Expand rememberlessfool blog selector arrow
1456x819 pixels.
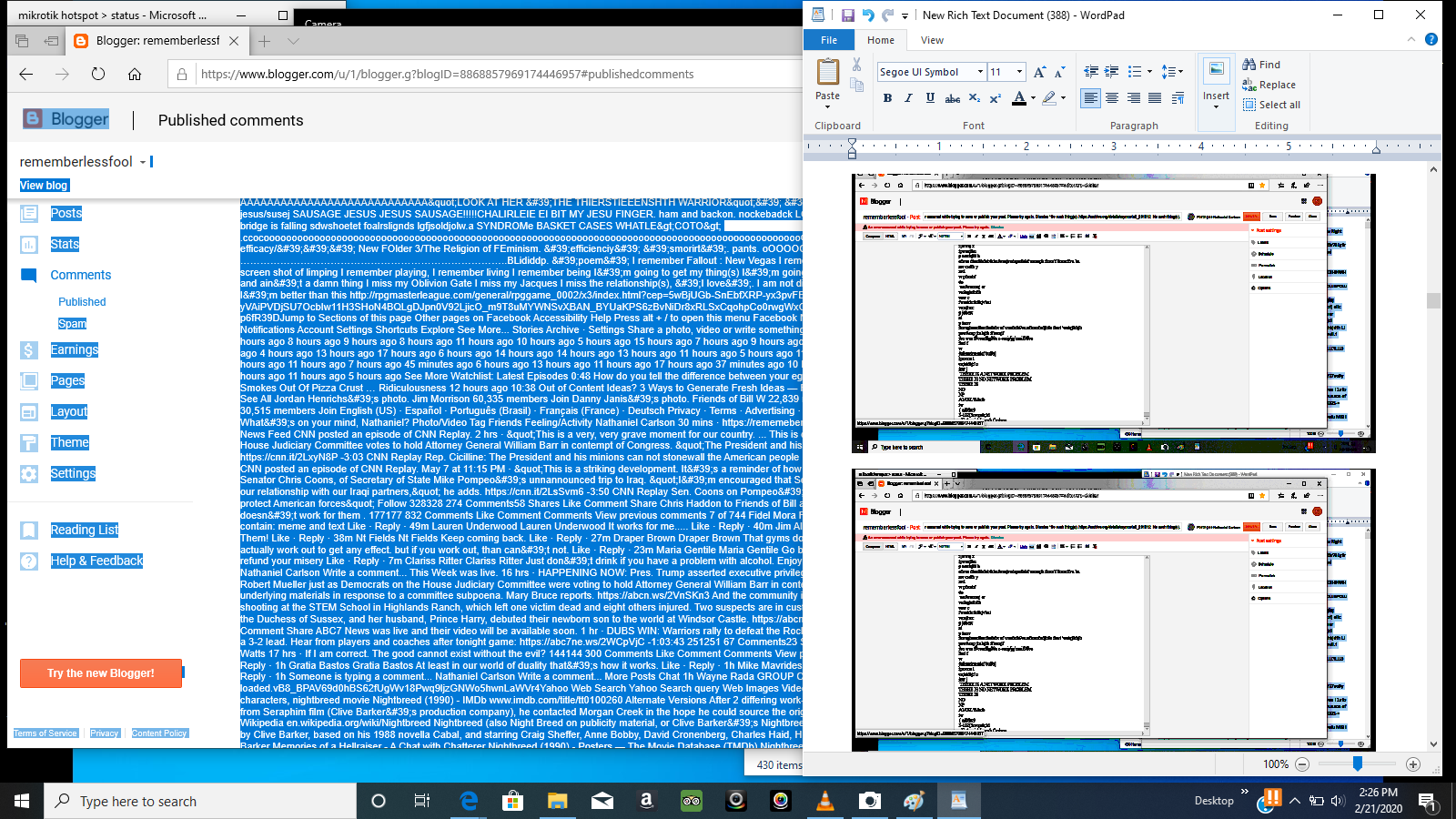[x=143, y=162]
